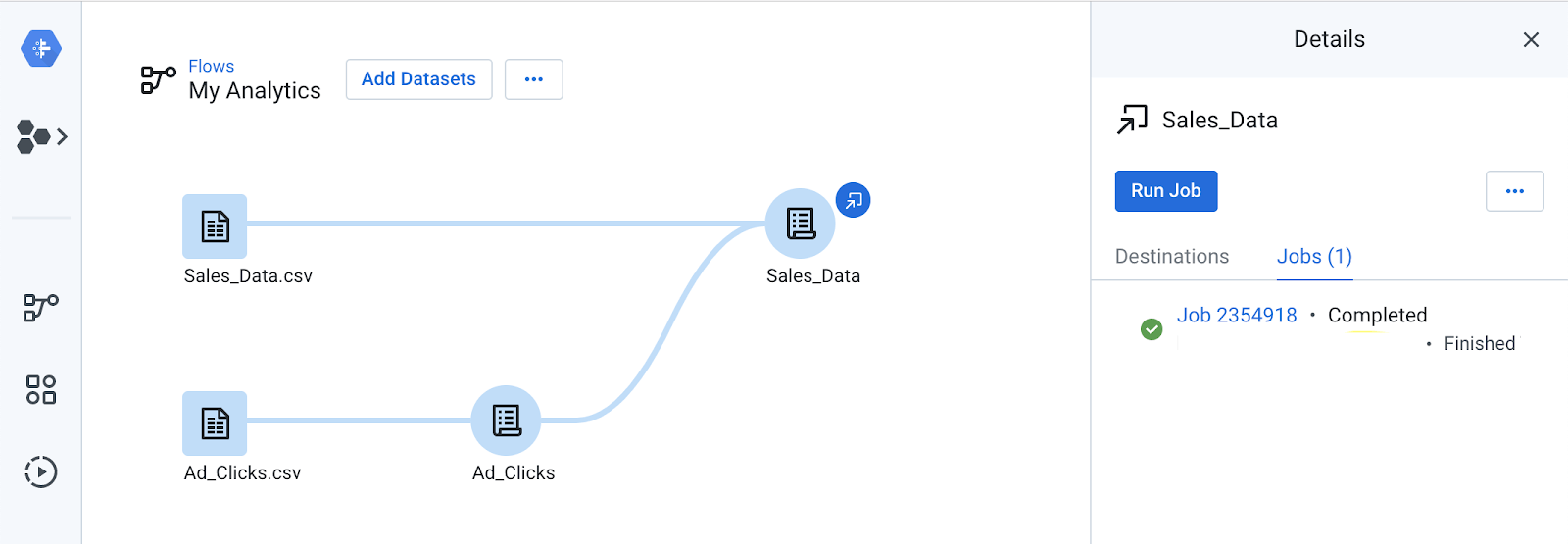Click the Add Datasets button

(x=418, y=79)
